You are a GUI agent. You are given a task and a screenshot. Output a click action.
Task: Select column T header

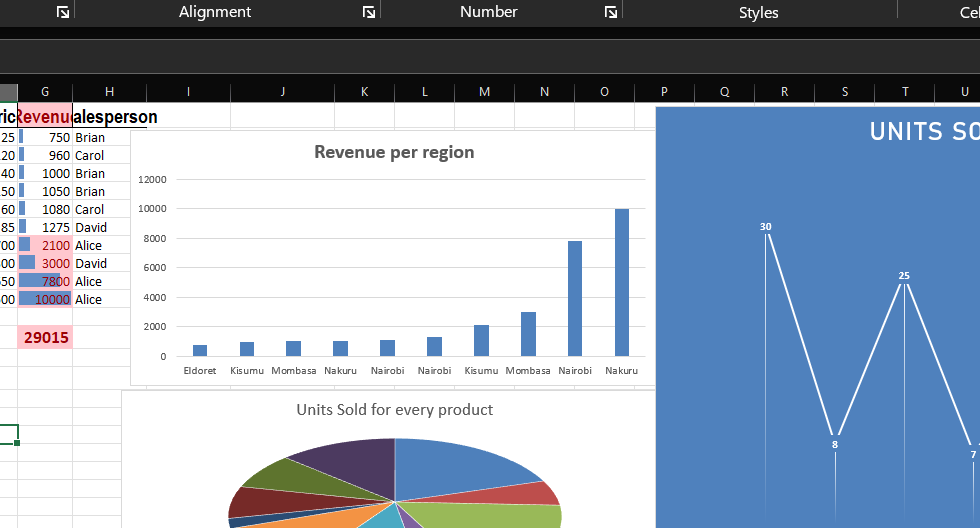pos(904,92)
